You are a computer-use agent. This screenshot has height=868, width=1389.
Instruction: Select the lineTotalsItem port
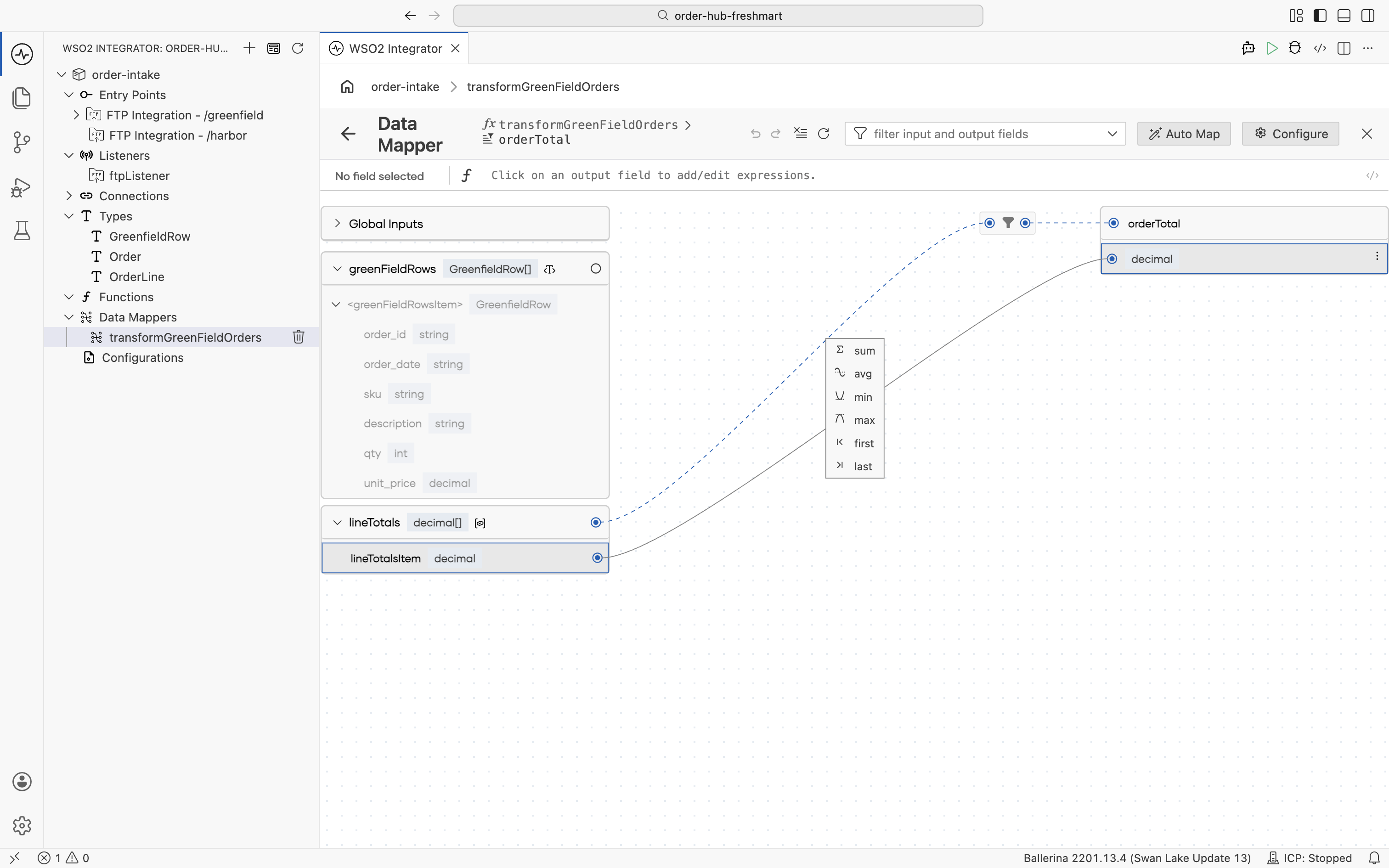point(597,558)
